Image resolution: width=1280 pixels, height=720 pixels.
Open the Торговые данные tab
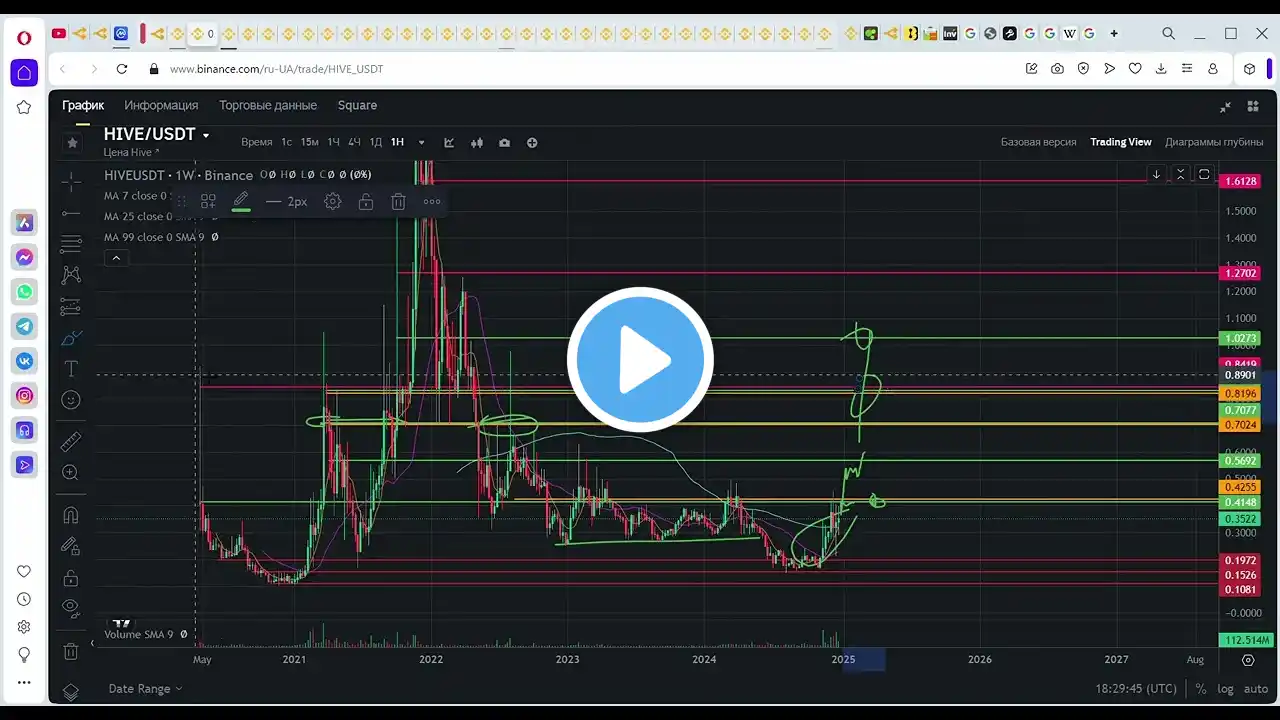pyautogui.click(x=268, y=105)
